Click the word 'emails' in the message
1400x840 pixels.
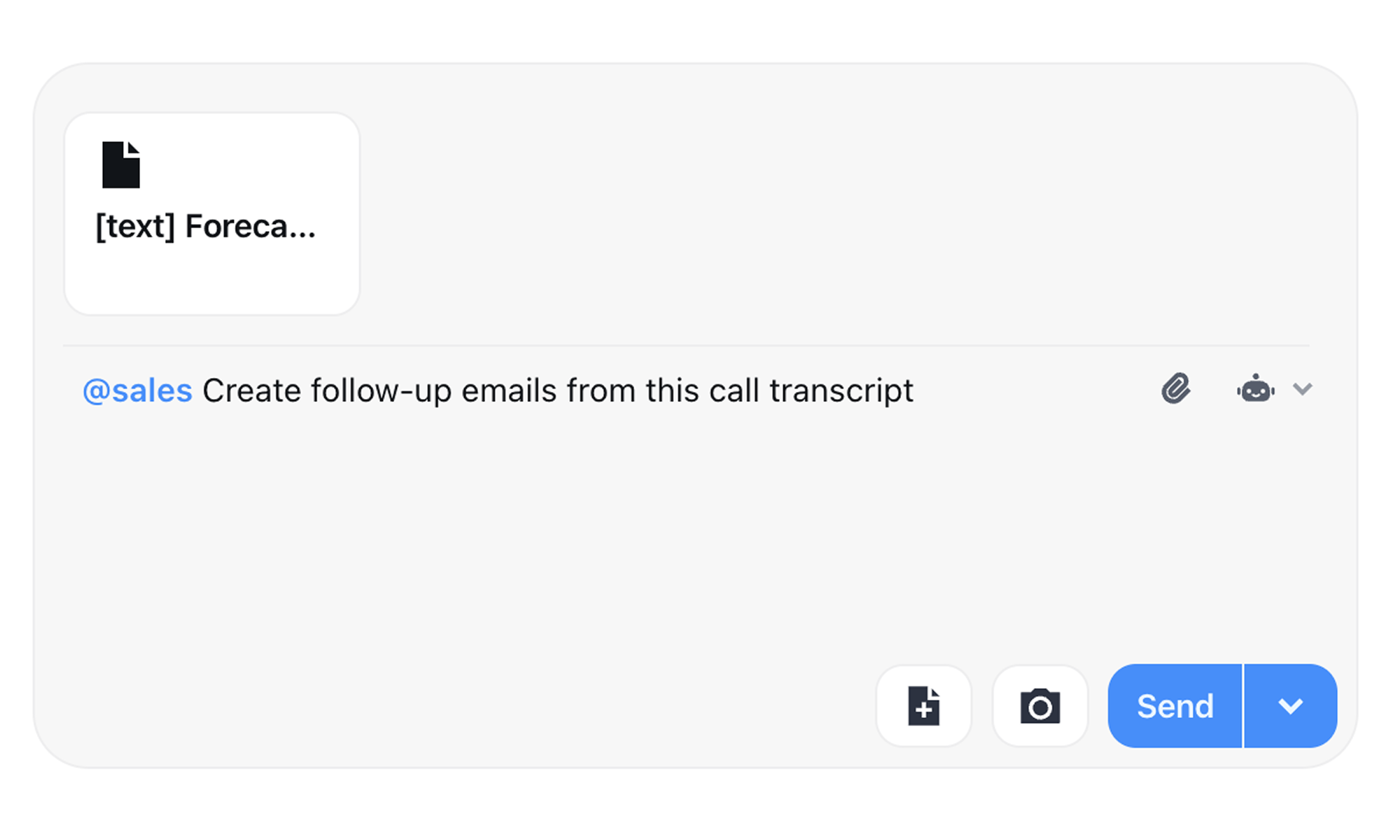coord(509,391)
